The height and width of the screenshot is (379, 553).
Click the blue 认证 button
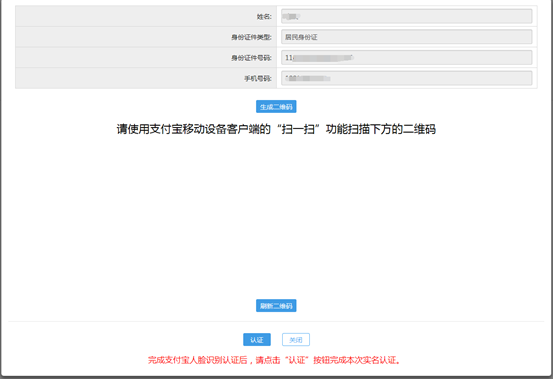tap(257, 340)
